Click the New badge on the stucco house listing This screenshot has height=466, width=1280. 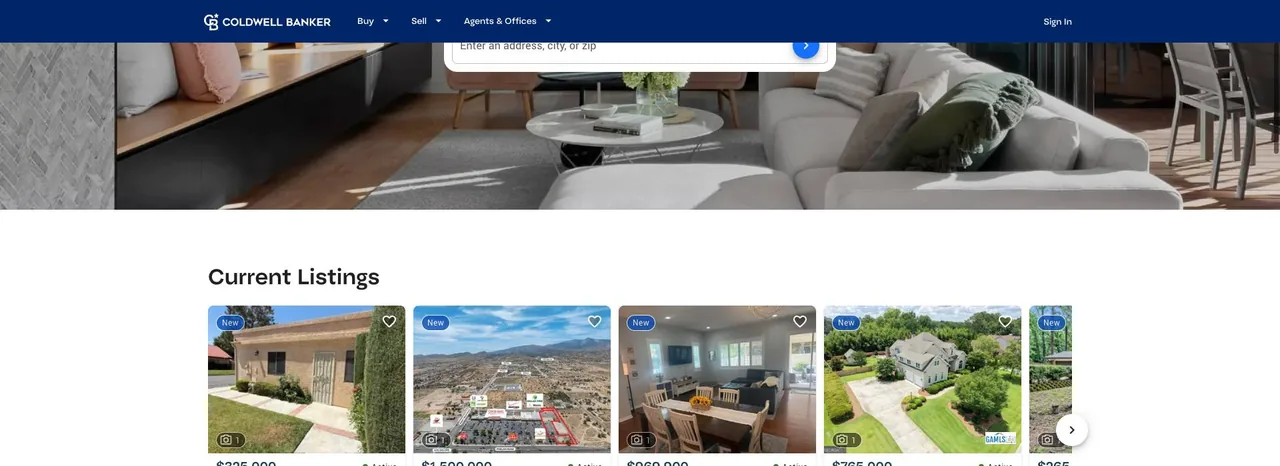pos(231,323)
